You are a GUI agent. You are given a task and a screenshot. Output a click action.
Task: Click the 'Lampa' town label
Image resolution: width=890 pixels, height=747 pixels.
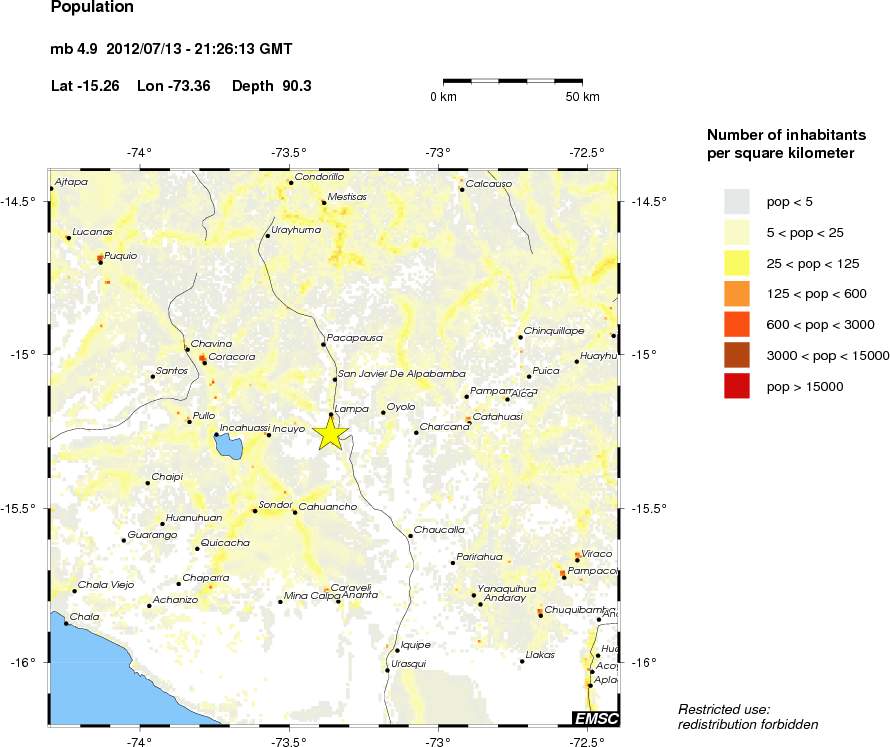(x=352, y=409)
